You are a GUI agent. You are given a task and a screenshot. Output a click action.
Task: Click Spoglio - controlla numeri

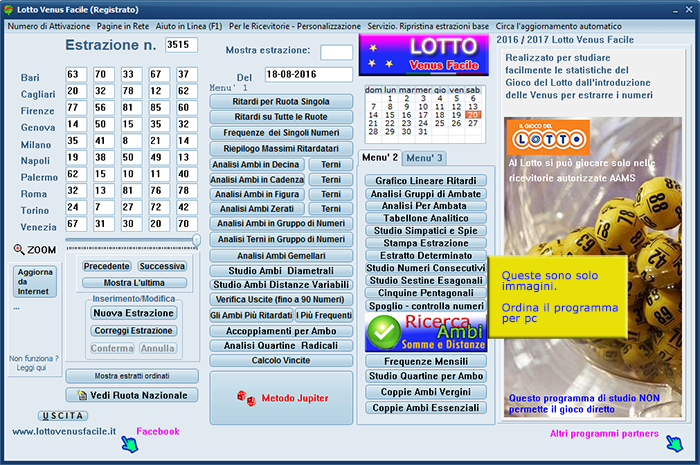426,306
